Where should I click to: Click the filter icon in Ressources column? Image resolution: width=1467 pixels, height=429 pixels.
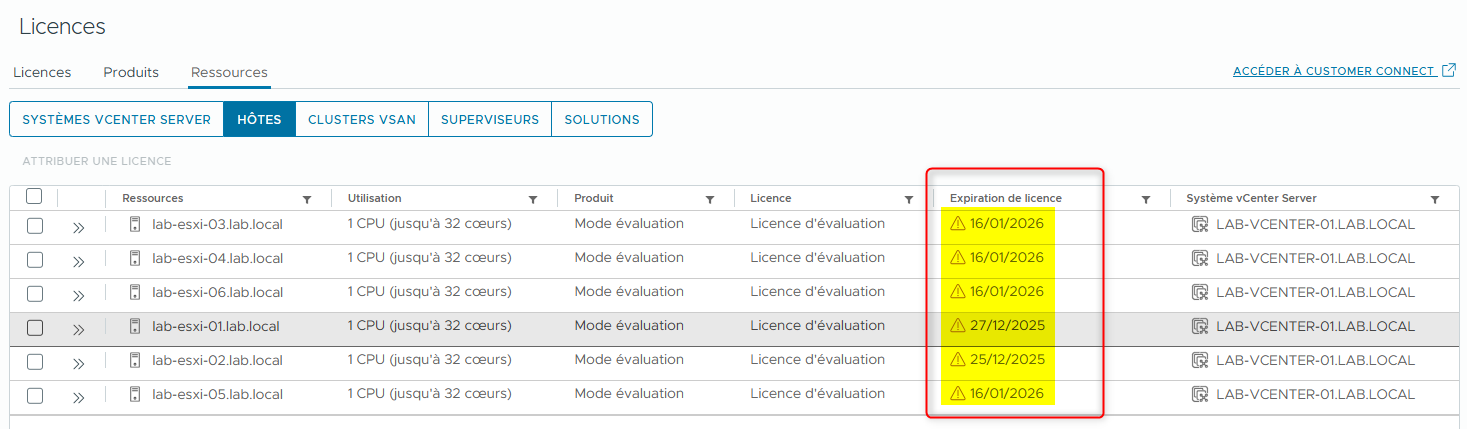click(307, 199)
